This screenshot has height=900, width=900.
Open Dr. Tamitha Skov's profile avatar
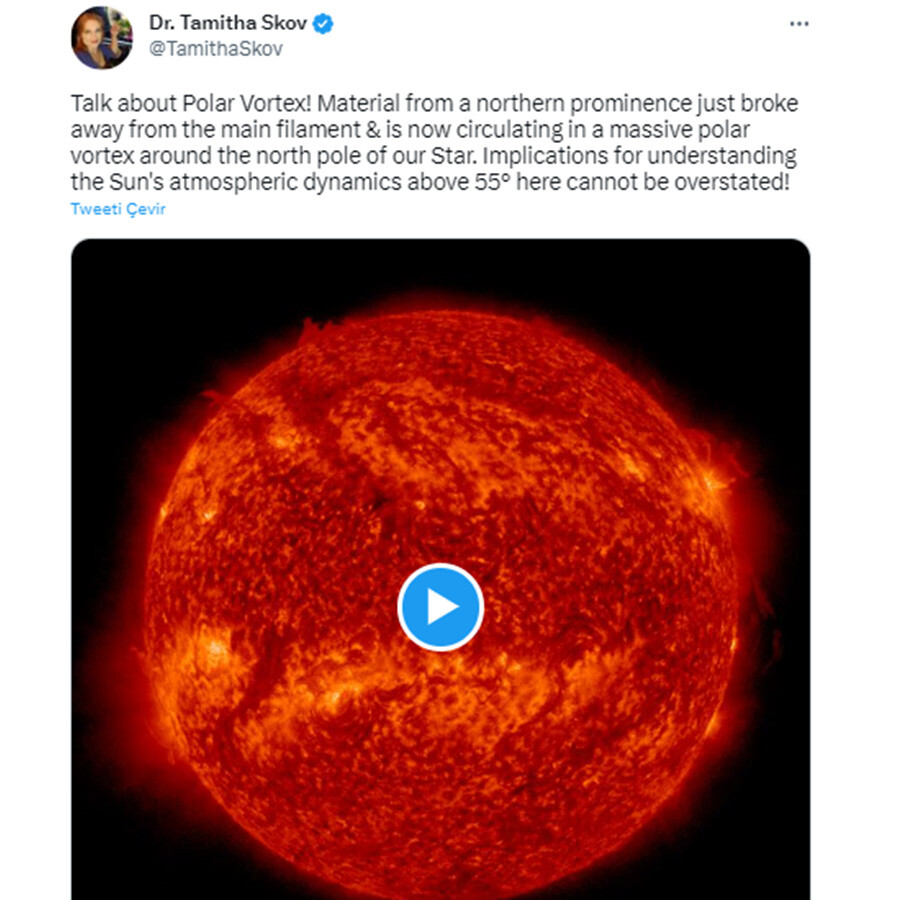click(x=101, y=38)
